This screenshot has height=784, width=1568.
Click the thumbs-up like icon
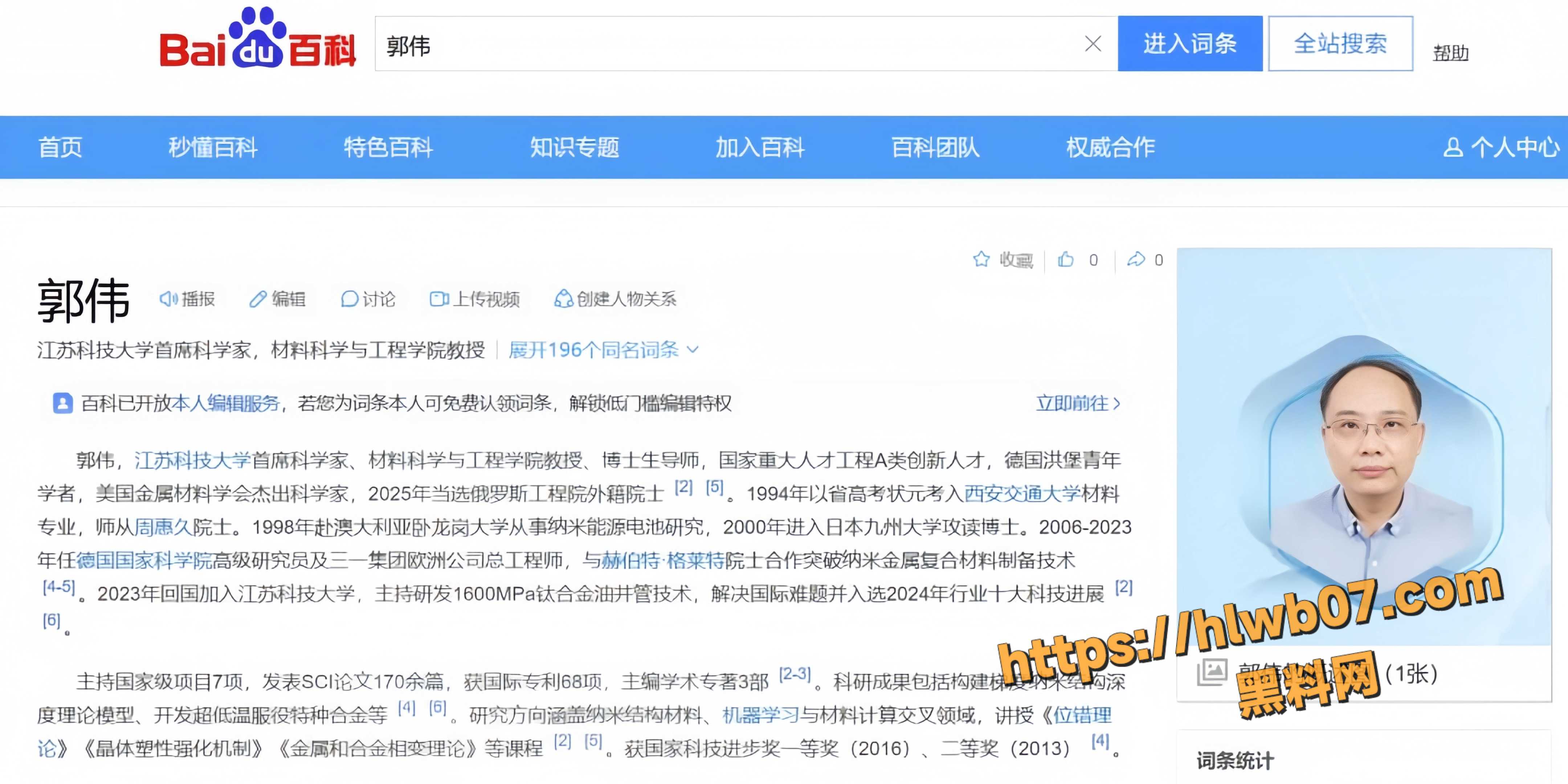pos(1066,260)
